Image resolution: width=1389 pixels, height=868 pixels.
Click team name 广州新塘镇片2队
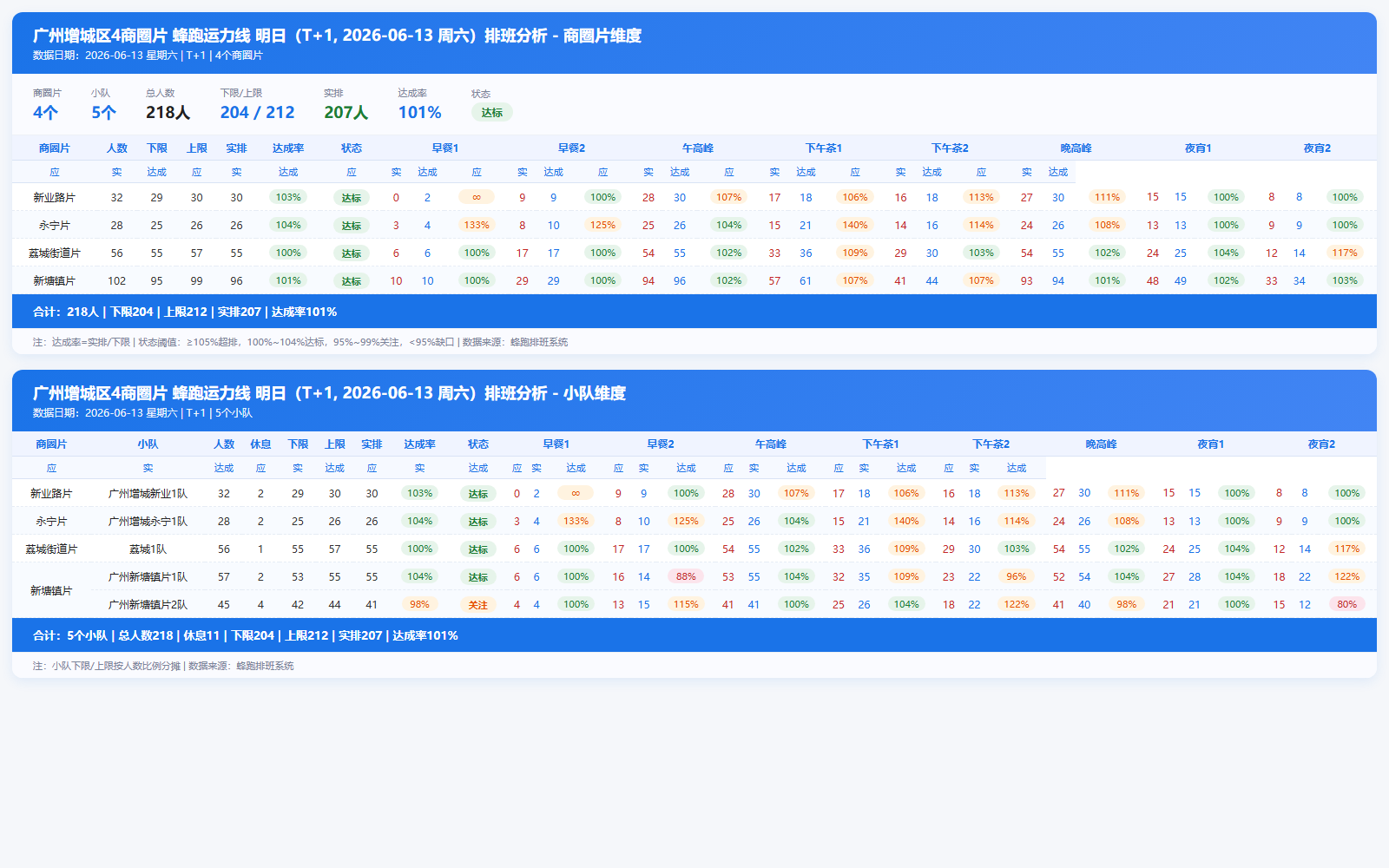[148, 605]
